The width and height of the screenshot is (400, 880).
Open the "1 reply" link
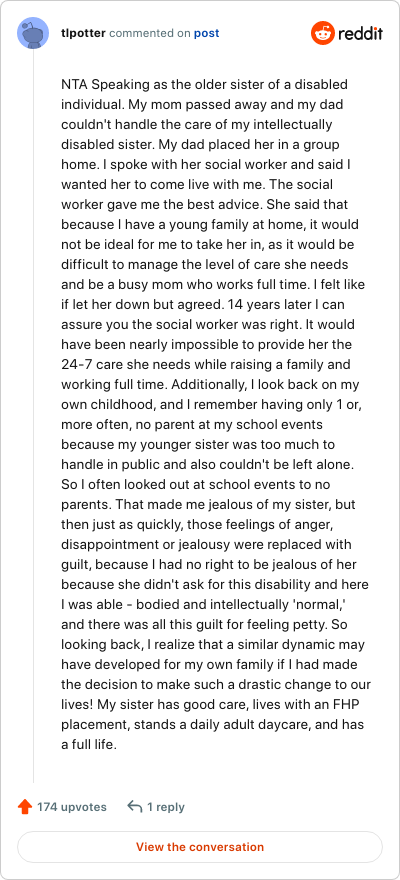pos(165,807)
